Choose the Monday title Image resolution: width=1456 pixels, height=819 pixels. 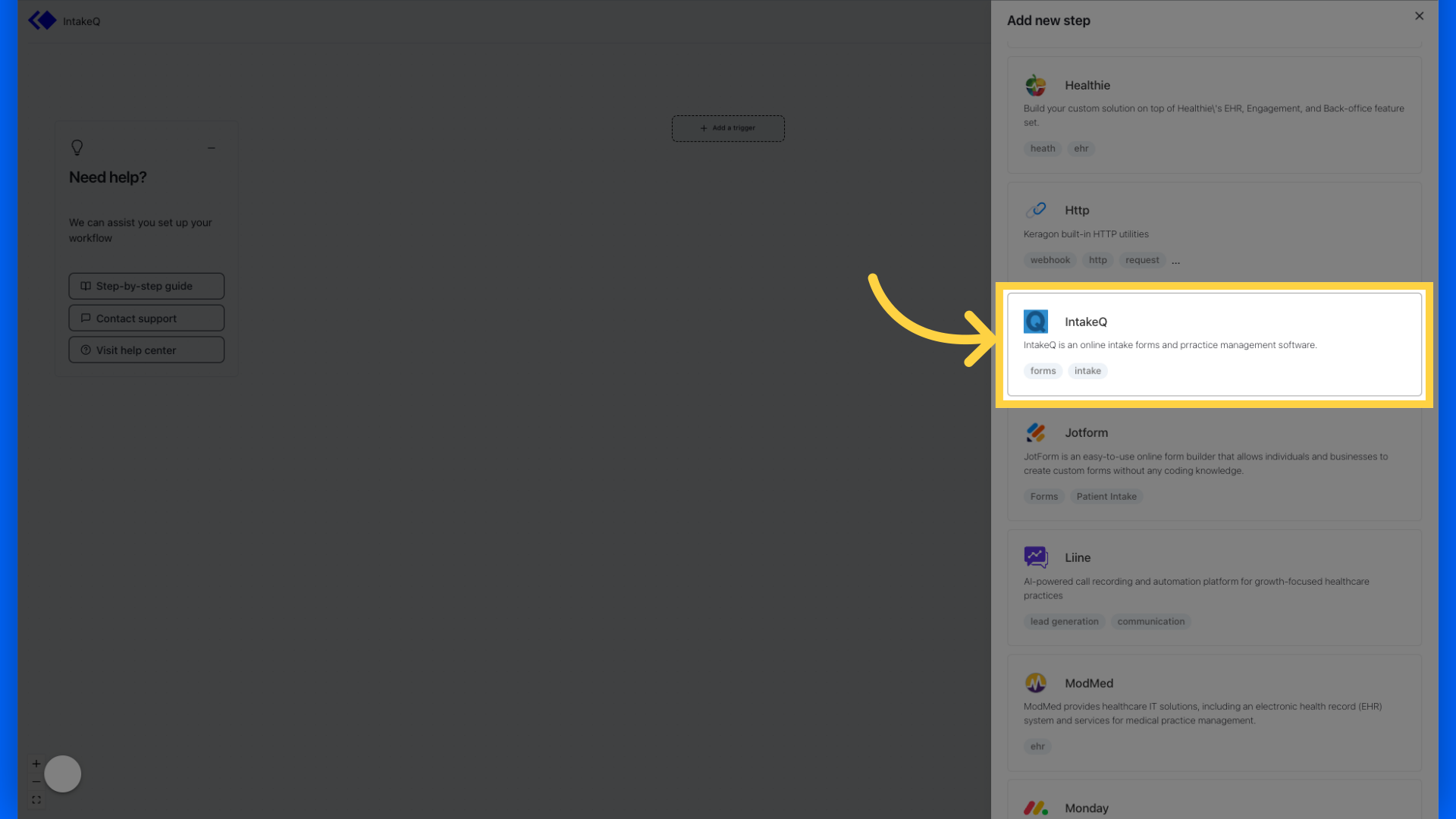pyautogui.click(x=1087, y=808)
